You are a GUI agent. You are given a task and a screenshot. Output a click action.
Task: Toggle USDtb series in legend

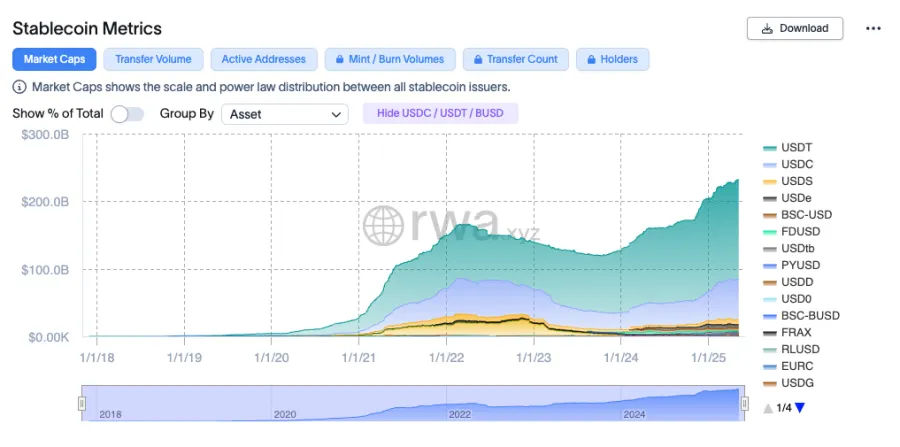[x=789, y=248]
